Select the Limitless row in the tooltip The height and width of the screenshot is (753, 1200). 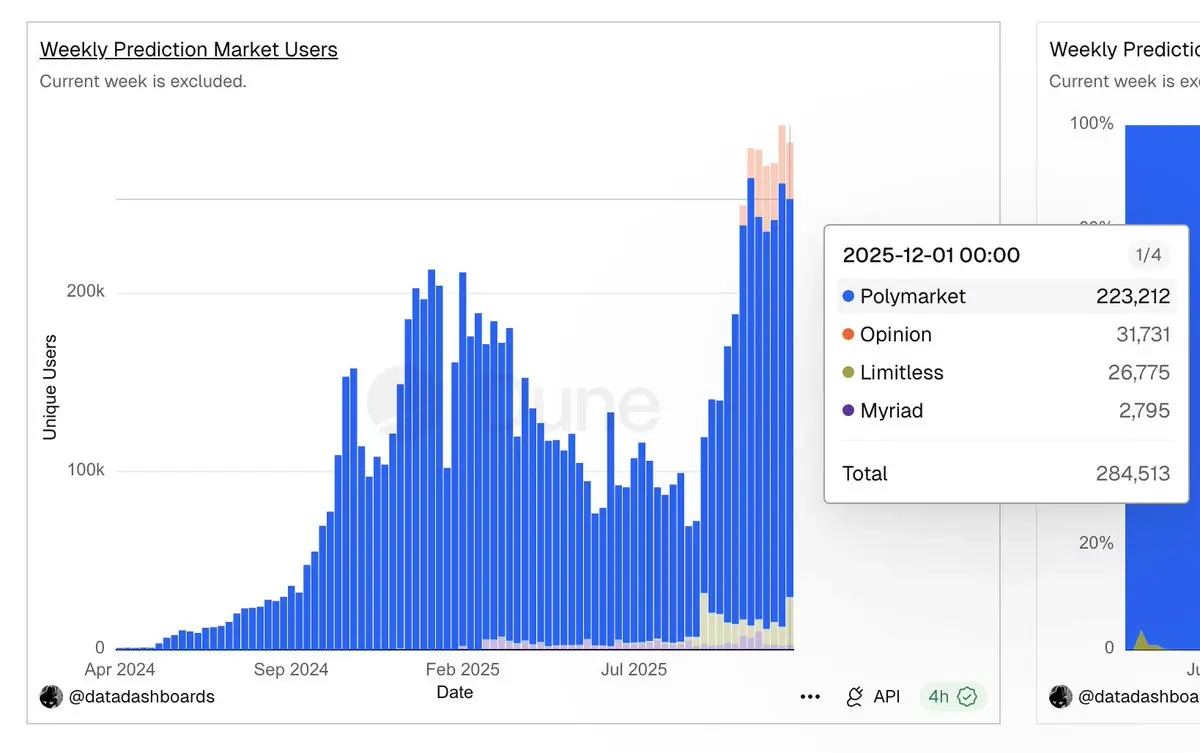[1006, 372]
